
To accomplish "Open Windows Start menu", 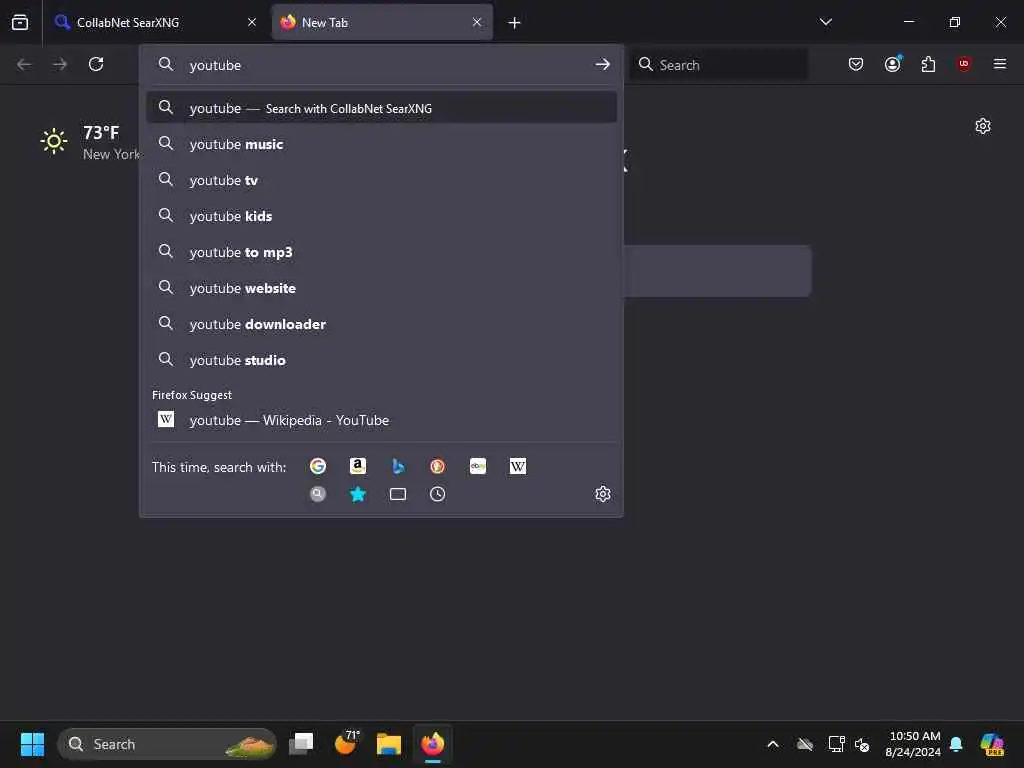I will [x=32, y=744].
